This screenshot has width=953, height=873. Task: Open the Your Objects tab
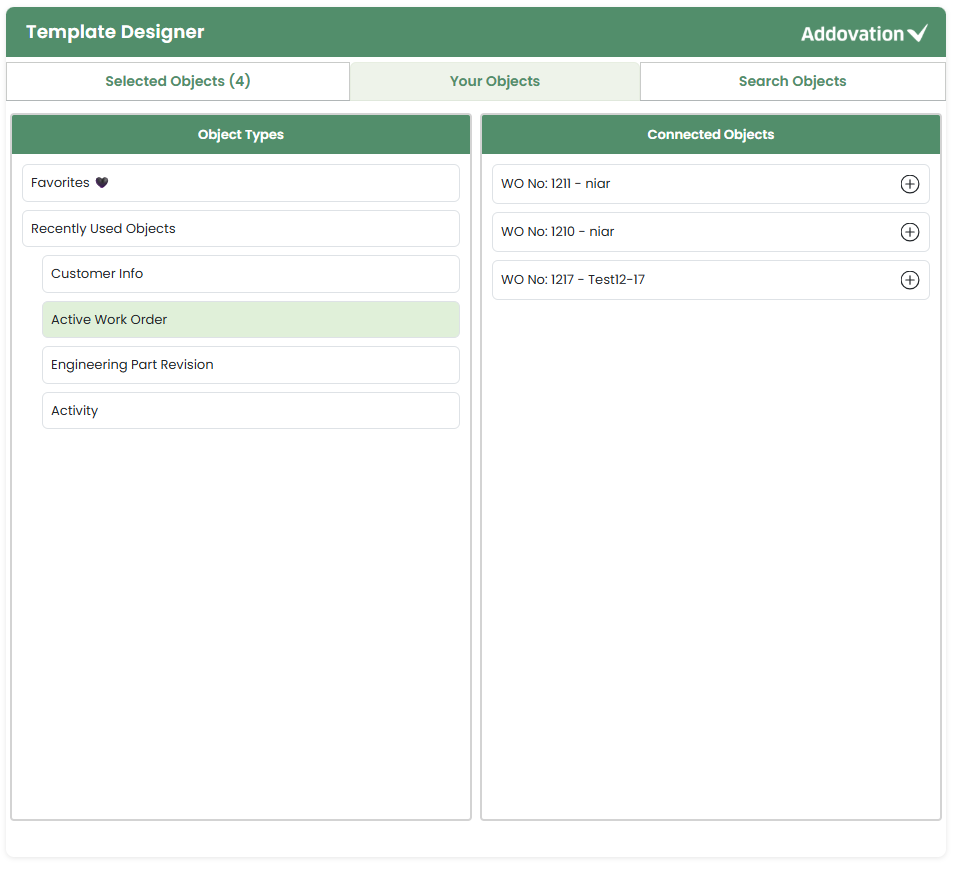click(494, 81)
